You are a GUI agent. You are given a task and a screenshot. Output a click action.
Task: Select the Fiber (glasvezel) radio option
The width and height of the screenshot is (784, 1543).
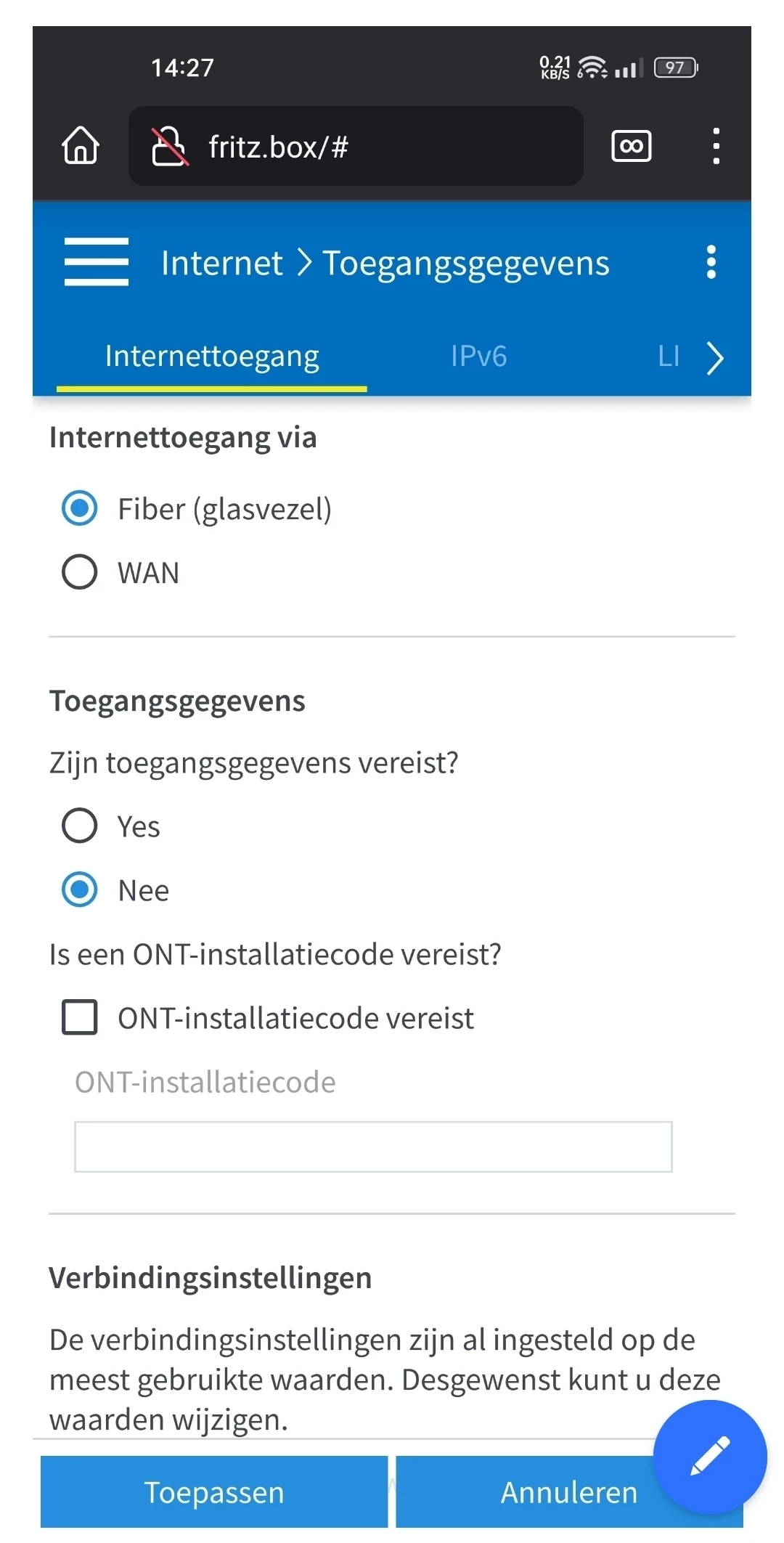(80, 508)
